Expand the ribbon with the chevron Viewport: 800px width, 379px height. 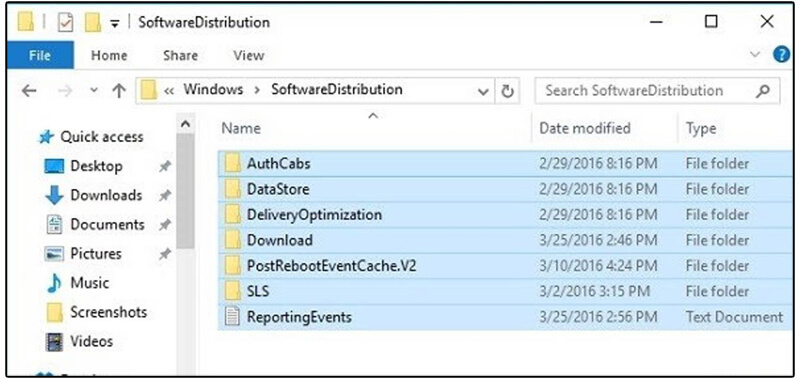[x=756, y=55]
